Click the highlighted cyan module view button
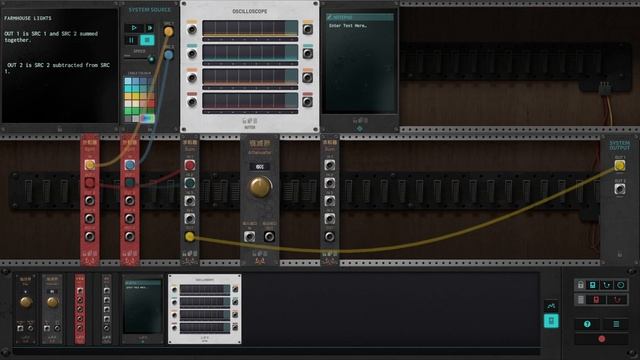Screen dimensions: 640x360 (551, 321)
